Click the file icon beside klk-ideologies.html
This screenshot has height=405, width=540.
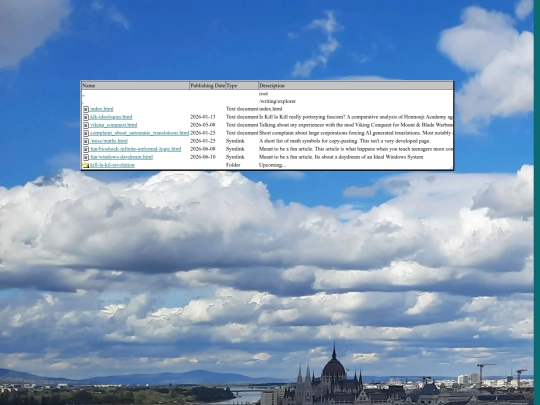point(86,117)
